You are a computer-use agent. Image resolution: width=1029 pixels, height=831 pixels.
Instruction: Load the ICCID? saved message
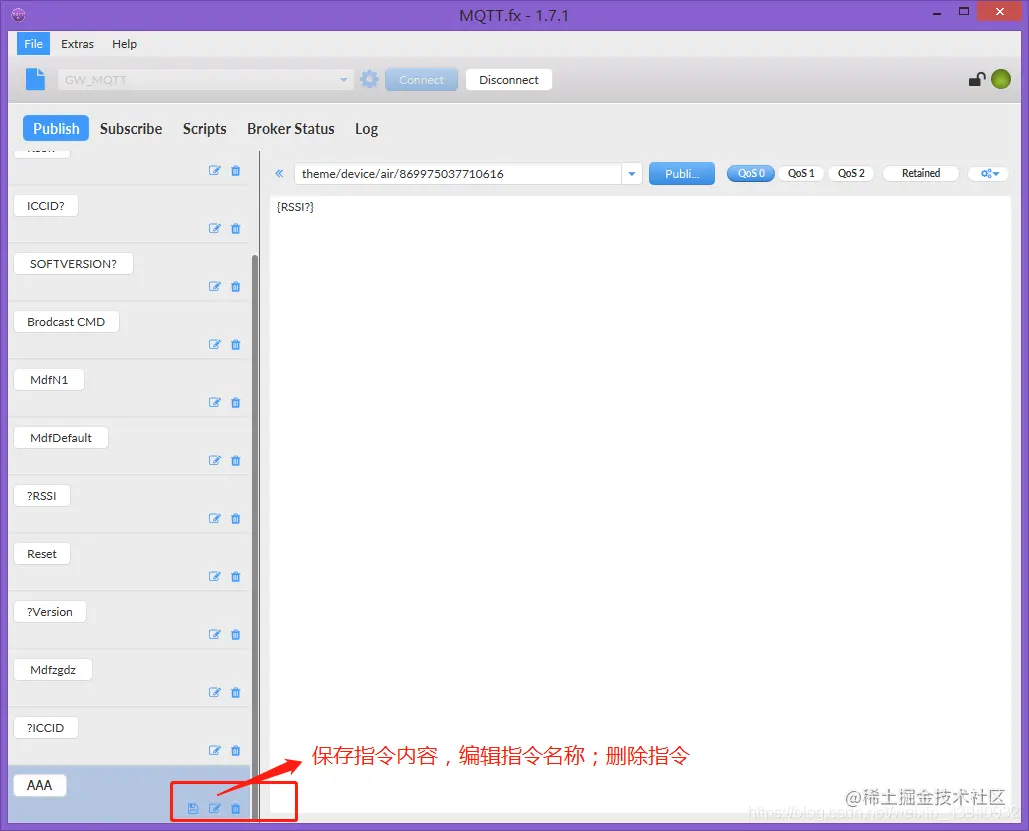coord(46,206)
